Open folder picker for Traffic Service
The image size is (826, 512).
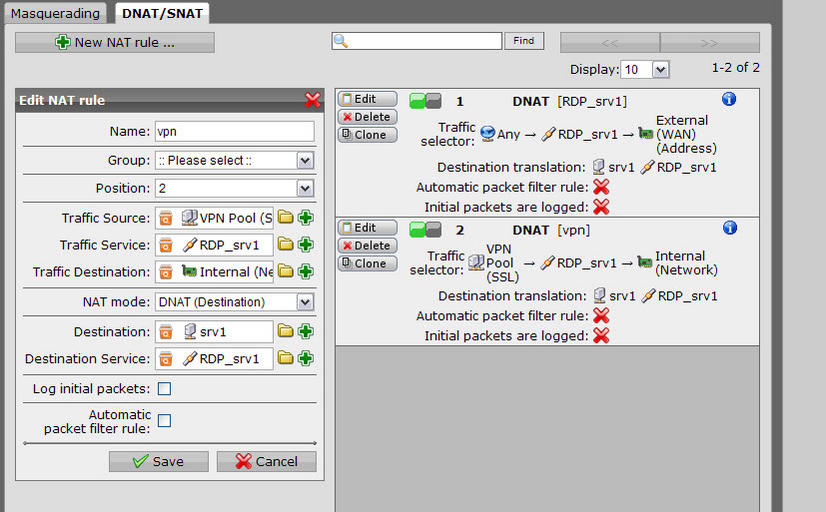(x=285, y=244)
